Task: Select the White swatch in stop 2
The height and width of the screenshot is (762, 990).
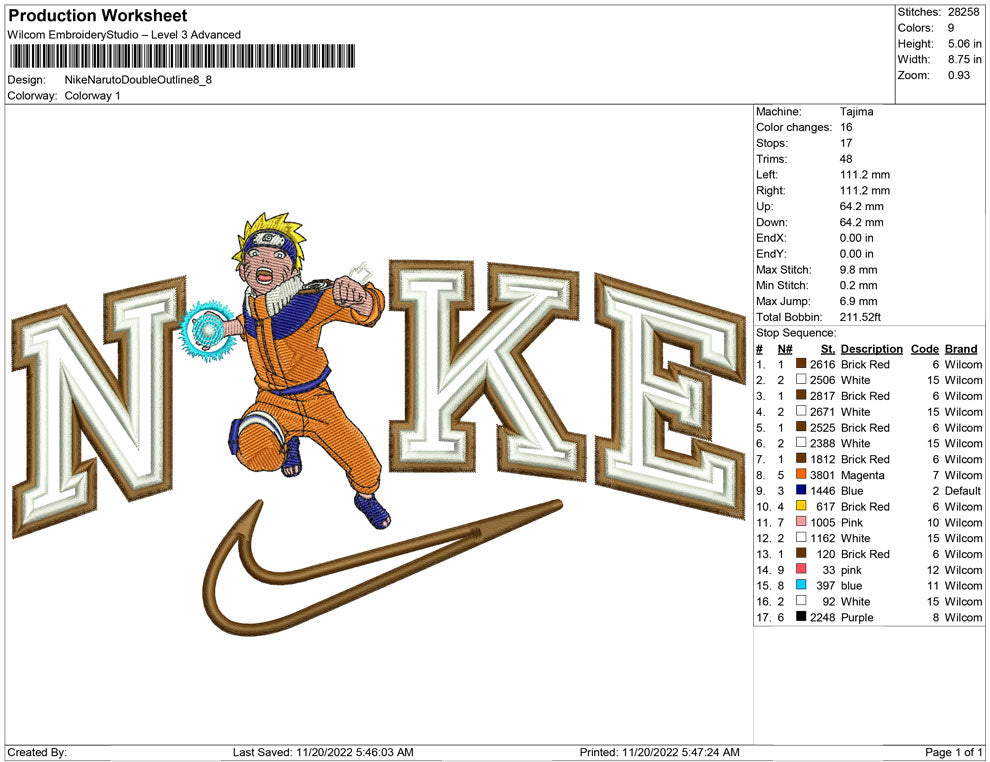Action: 801,380
